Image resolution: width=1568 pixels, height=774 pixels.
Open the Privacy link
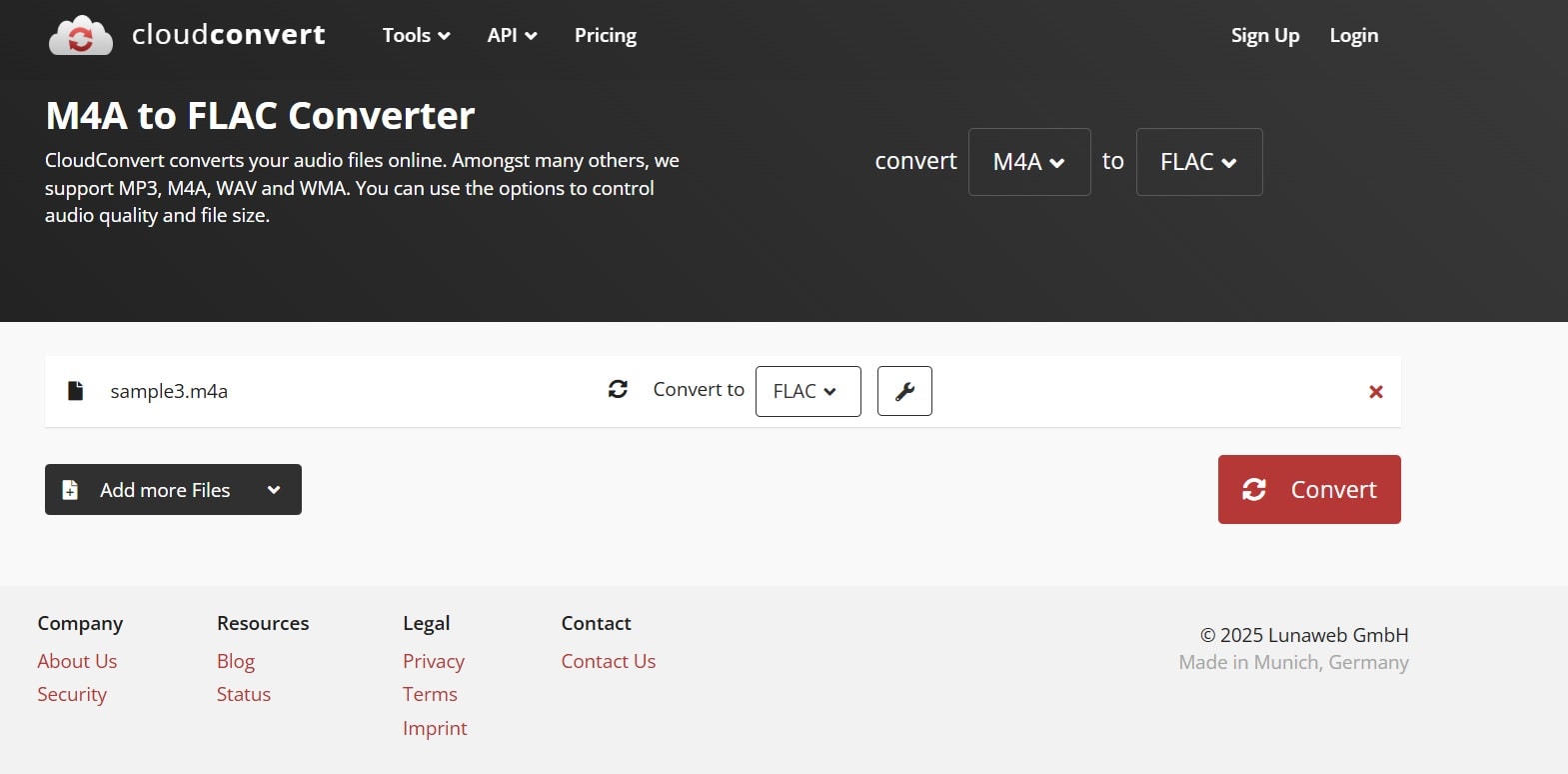click(x=434, y=661)
